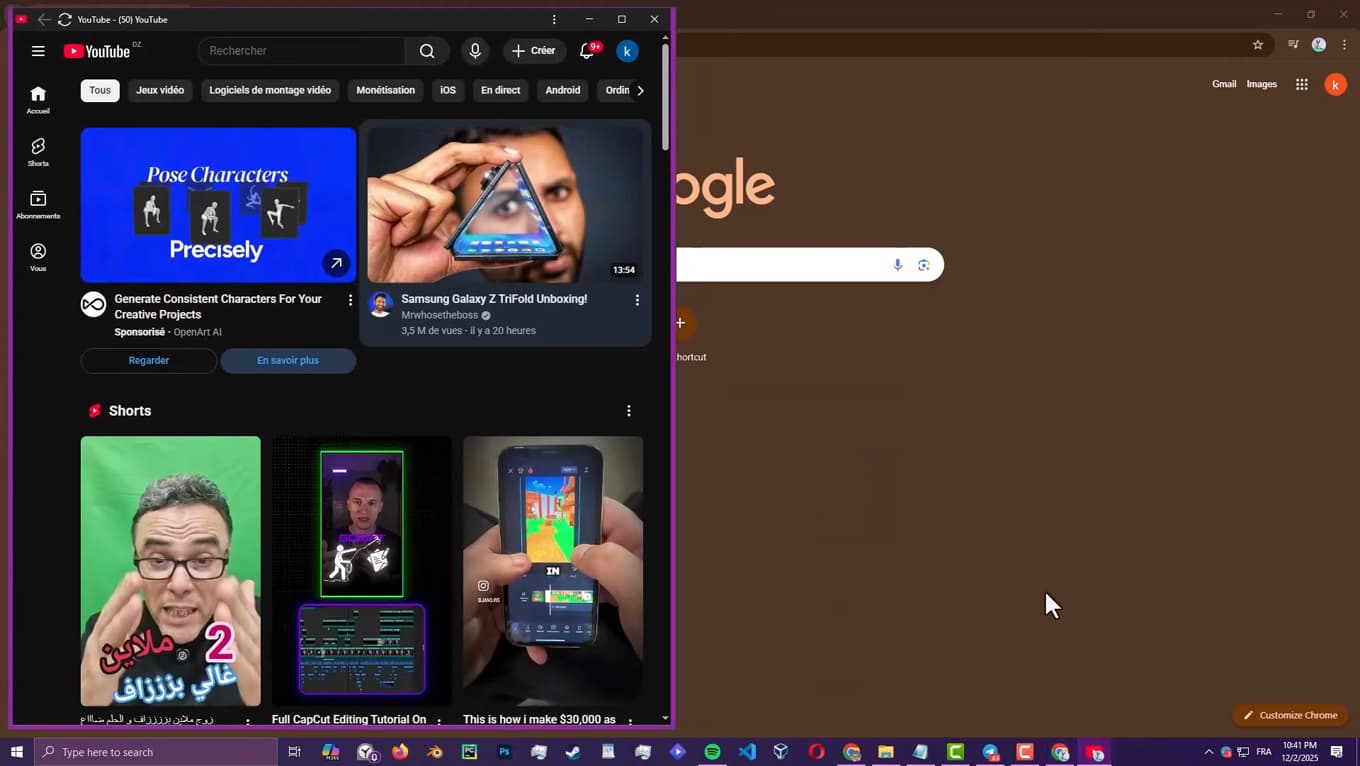Open options for Samsung Galaxy Z TriFold video

point(637,300)
